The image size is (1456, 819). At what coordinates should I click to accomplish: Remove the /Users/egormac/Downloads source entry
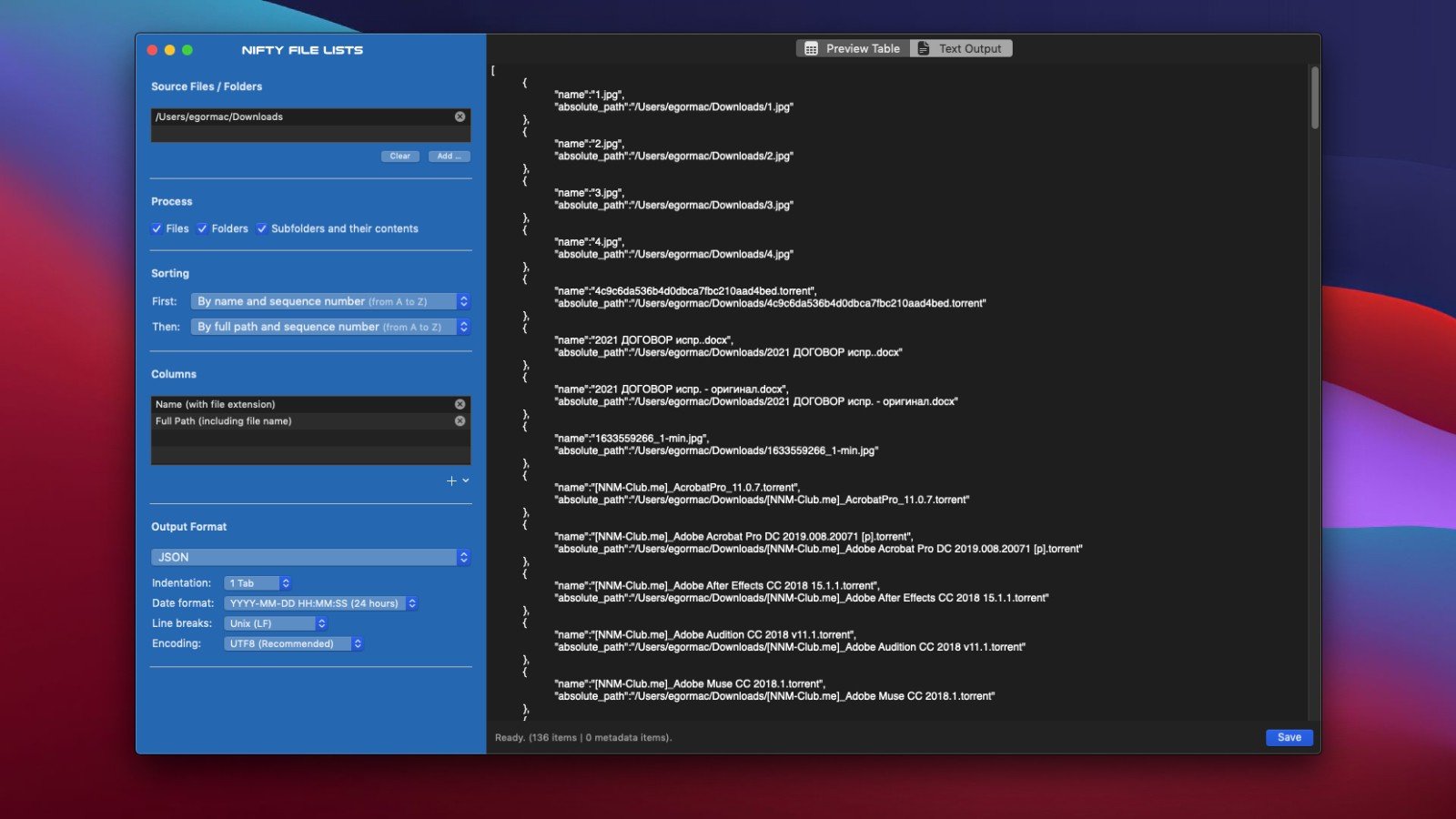click(x=460, y=116)
